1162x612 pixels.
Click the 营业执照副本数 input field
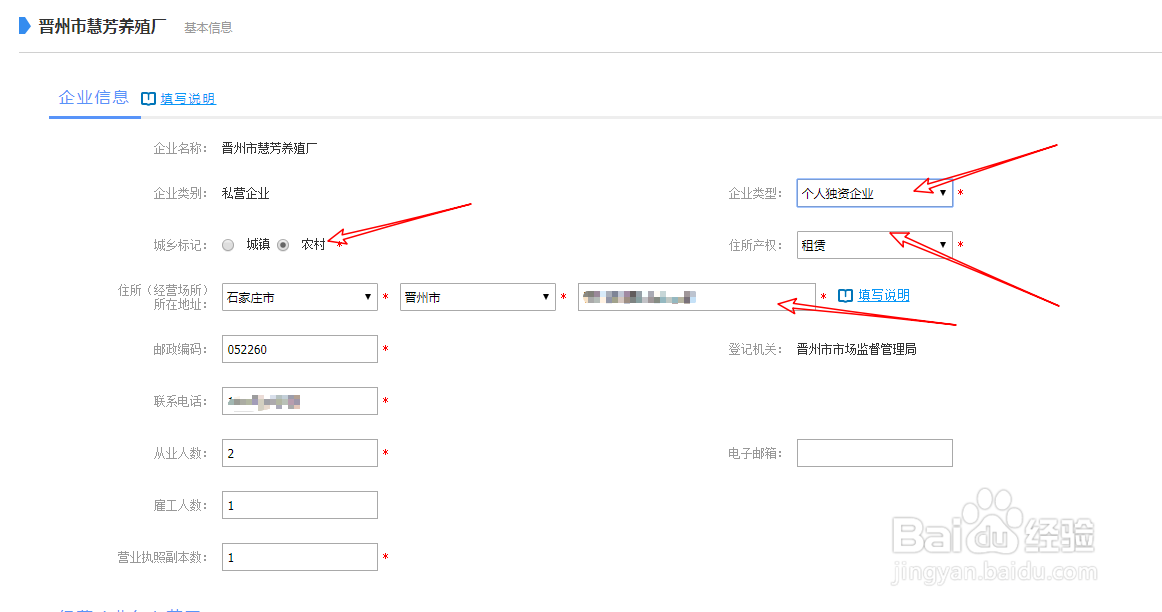click(299, 556)
